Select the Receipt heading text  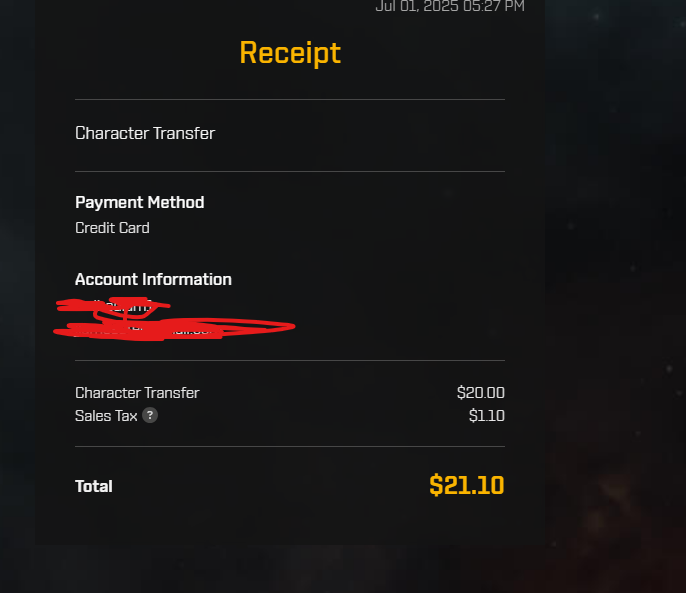point(290,53)
